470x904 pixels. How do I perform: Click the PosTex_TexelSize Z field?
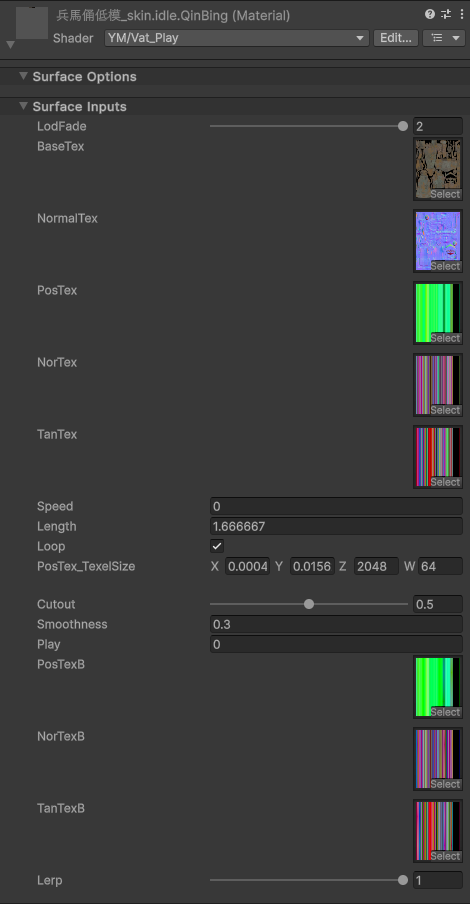[377, 566]
